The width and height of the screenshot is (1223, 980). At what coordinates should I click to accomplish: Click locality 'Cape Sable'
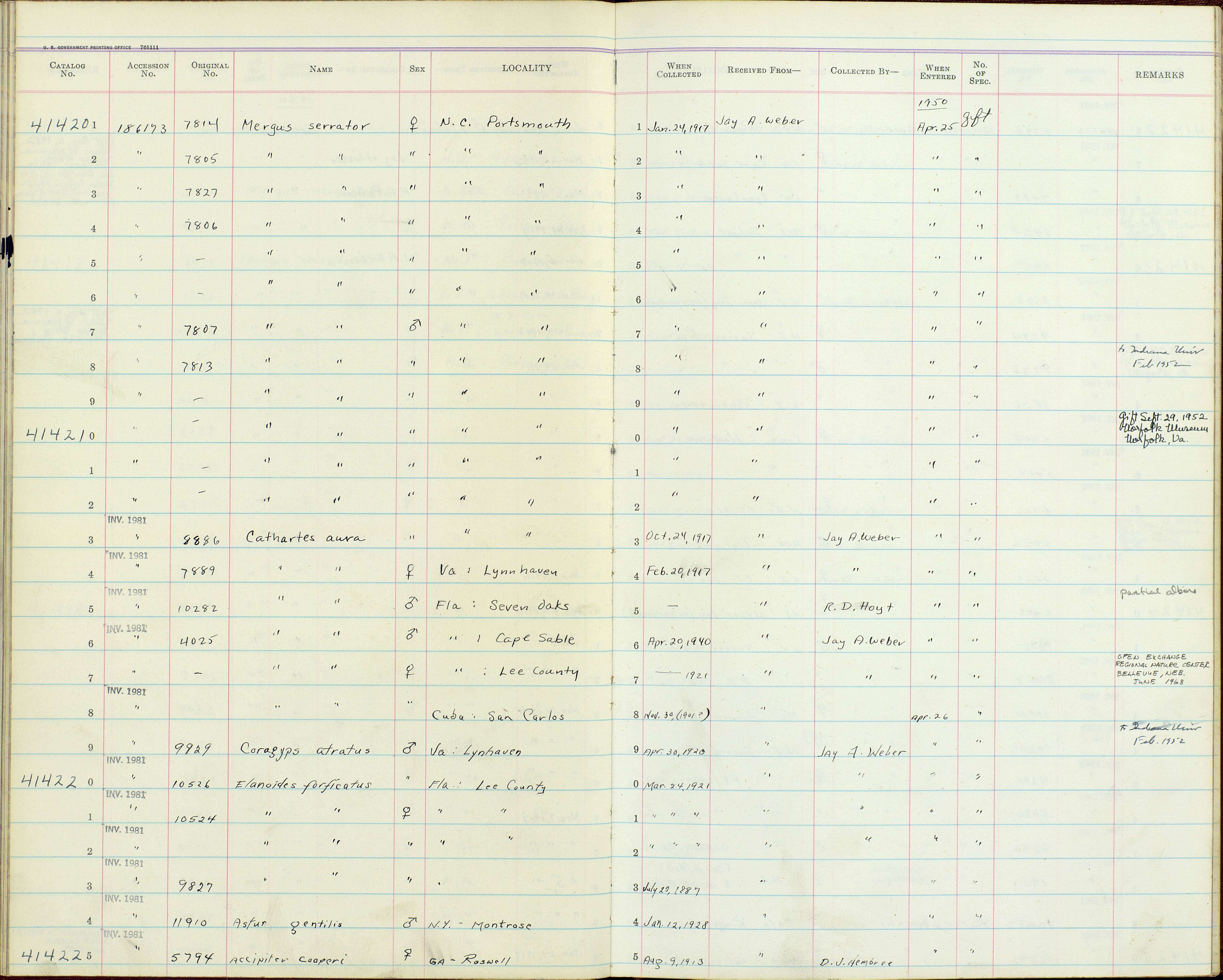(x=535, y=639)
